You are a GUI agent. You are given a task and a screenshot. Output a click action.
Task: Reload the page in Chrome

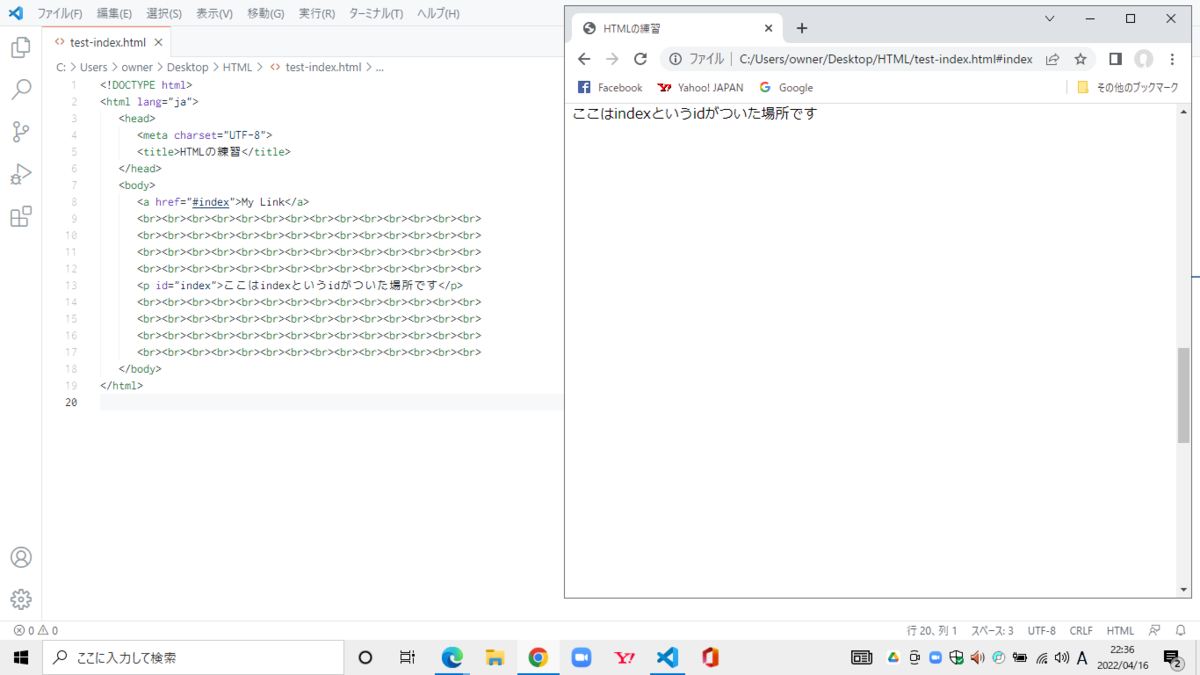[641, 59]
